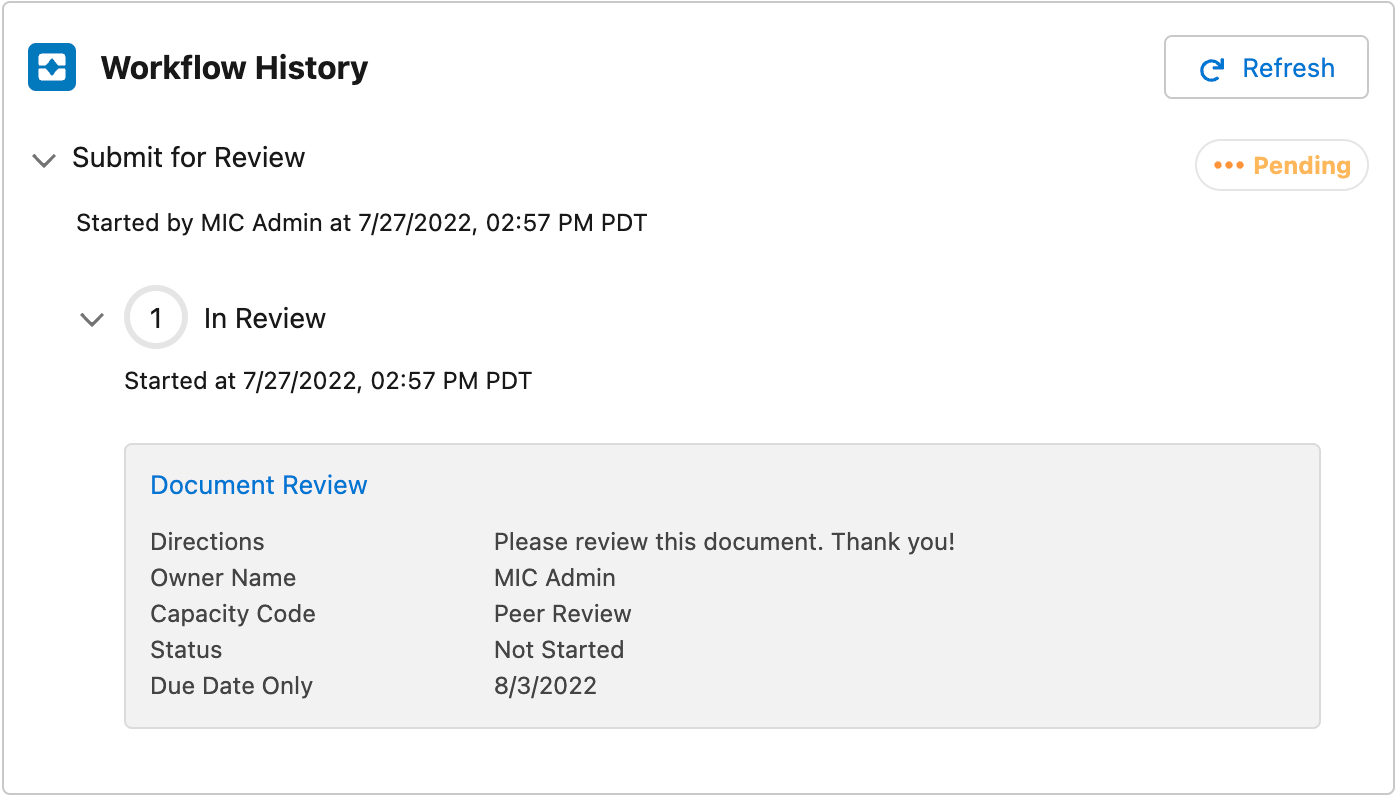Click the Not Started status value
Image resolution: width=1396 pixels, height=796 pixels.
[x=559, y=650]
